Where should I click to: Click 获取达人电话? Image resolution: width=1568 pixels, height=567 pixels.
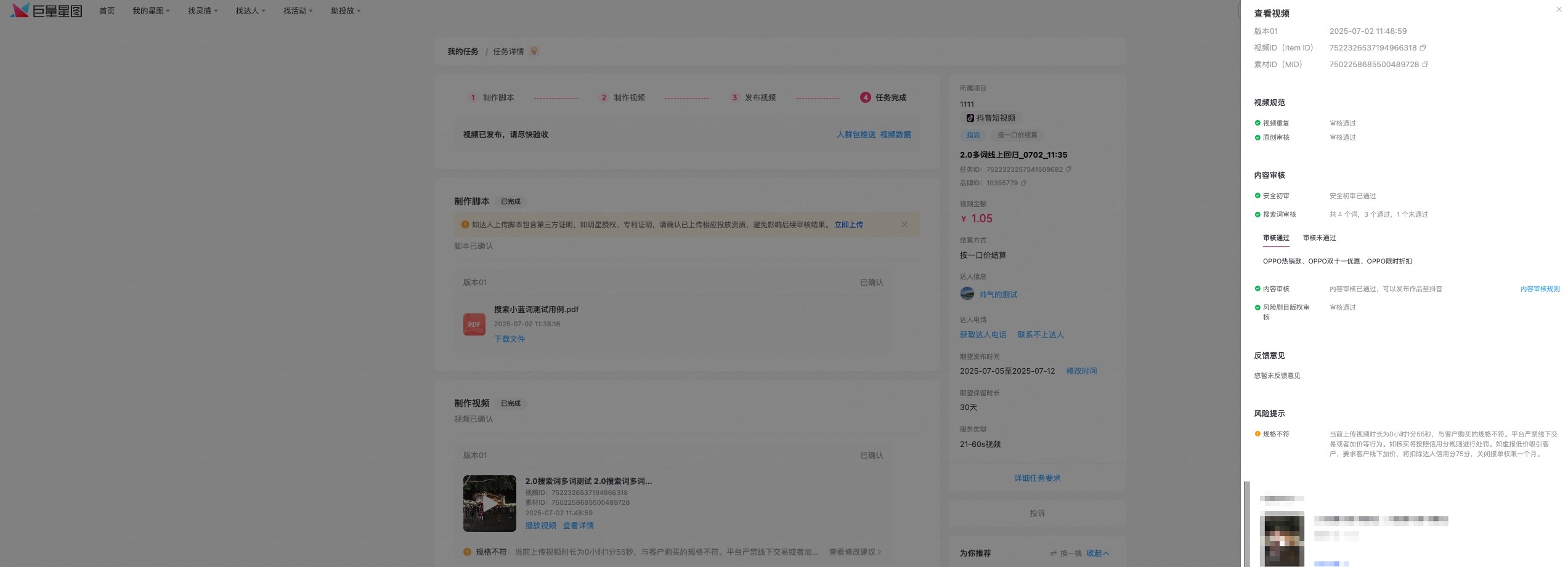(x=983, y=335)
